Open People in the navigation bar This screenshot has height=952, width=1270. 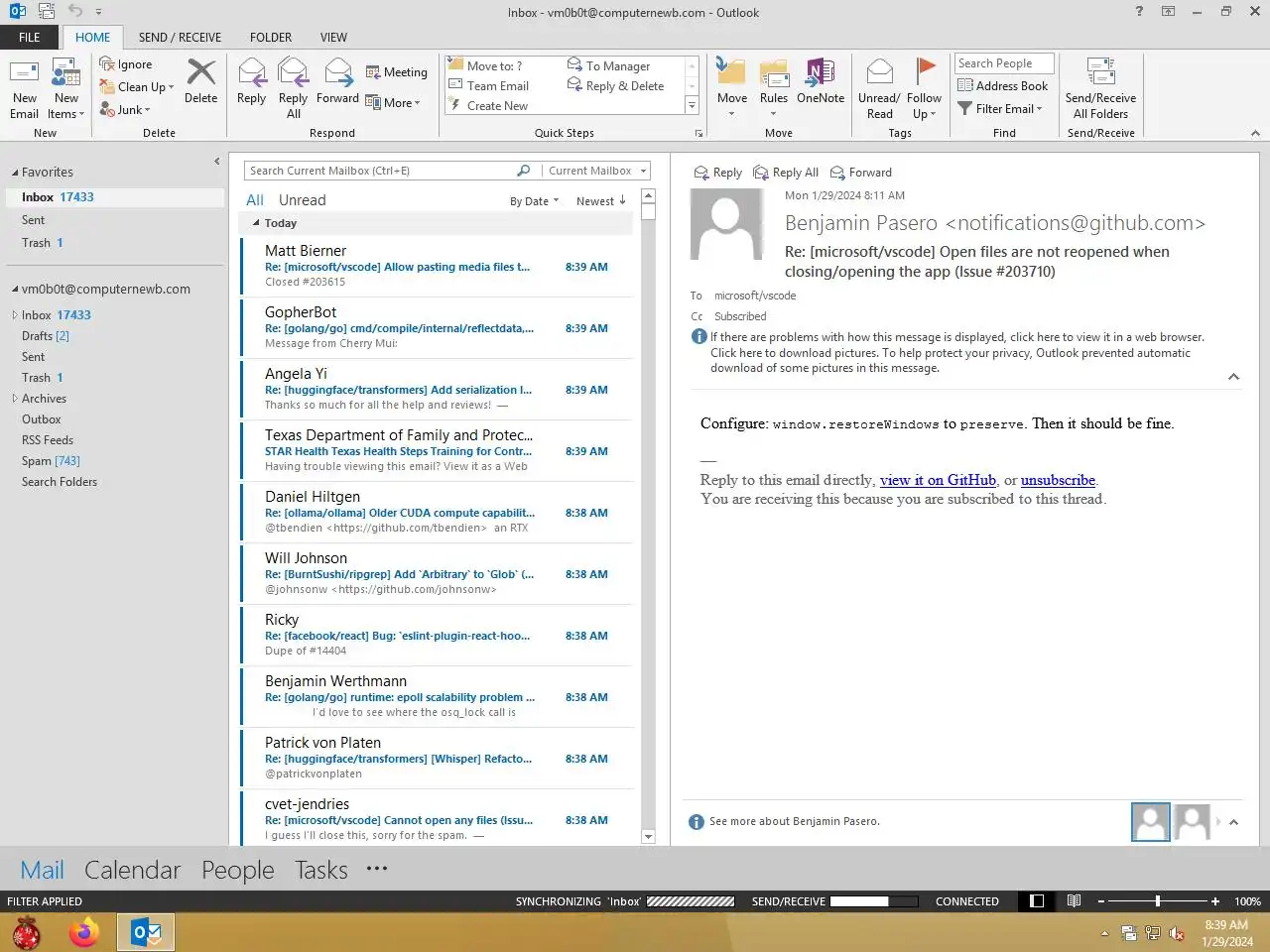pyautogui.click(x=238, y=870)
